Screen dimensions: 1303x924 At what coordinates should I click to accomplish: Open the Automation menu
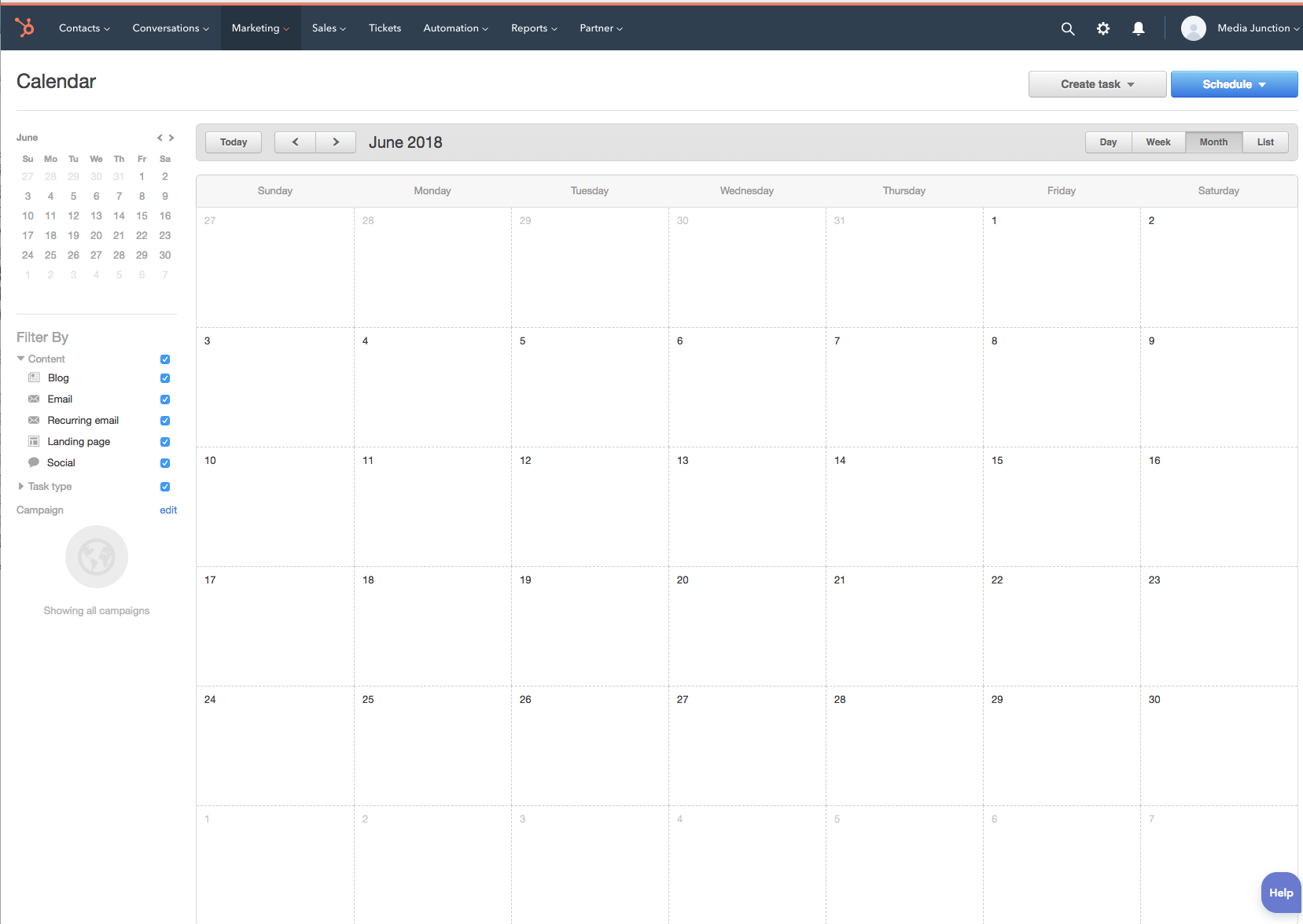tap(455, 28)
